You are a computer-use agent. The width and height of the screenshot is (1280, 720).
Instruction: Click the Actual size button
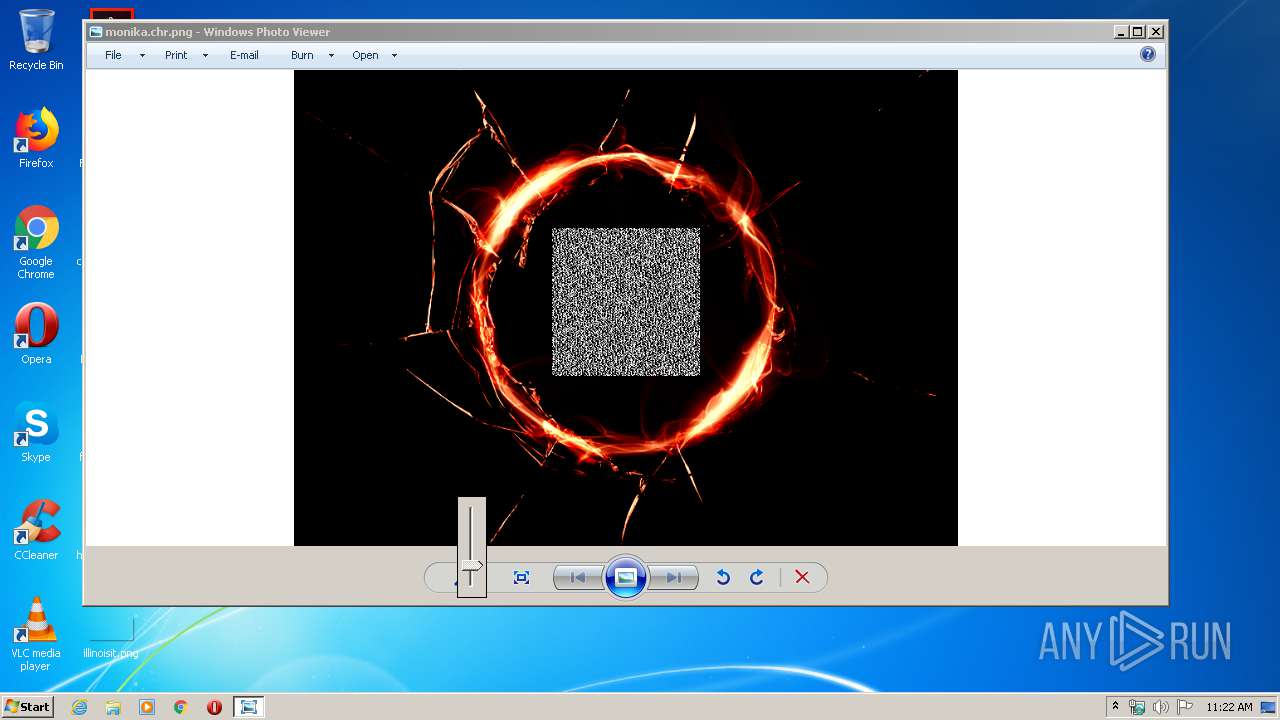pyautogui.click(x=521, y=577)
